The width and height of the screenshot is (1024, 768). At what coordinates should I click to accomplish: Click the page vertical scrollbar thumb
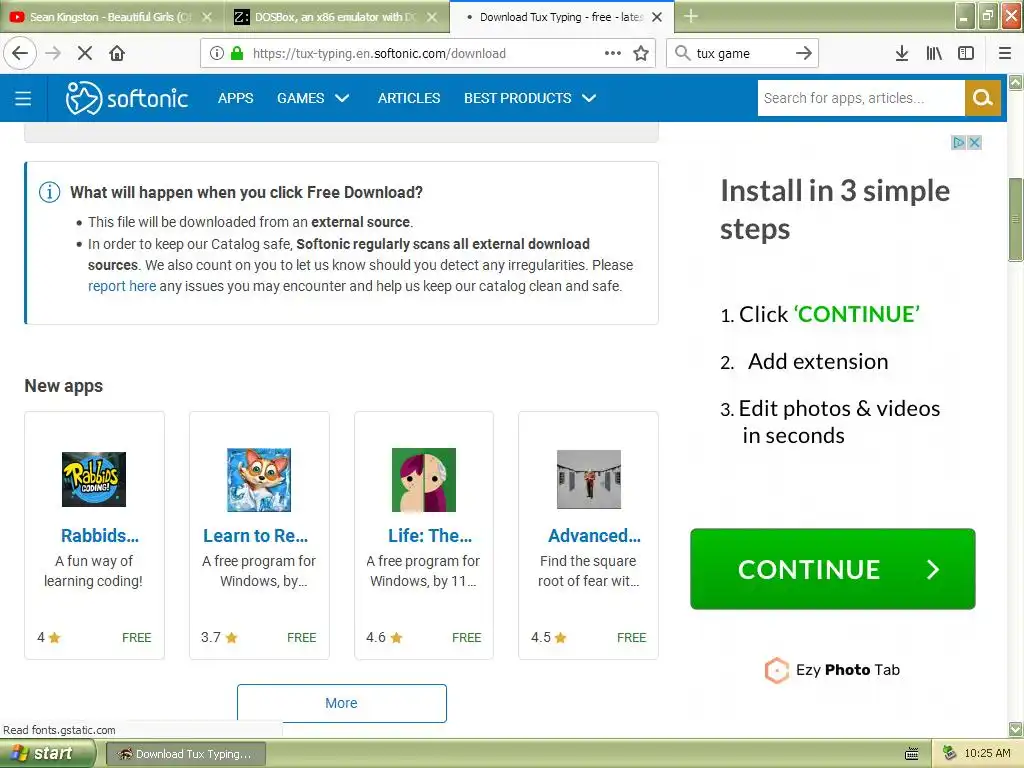click(1016, 220)
